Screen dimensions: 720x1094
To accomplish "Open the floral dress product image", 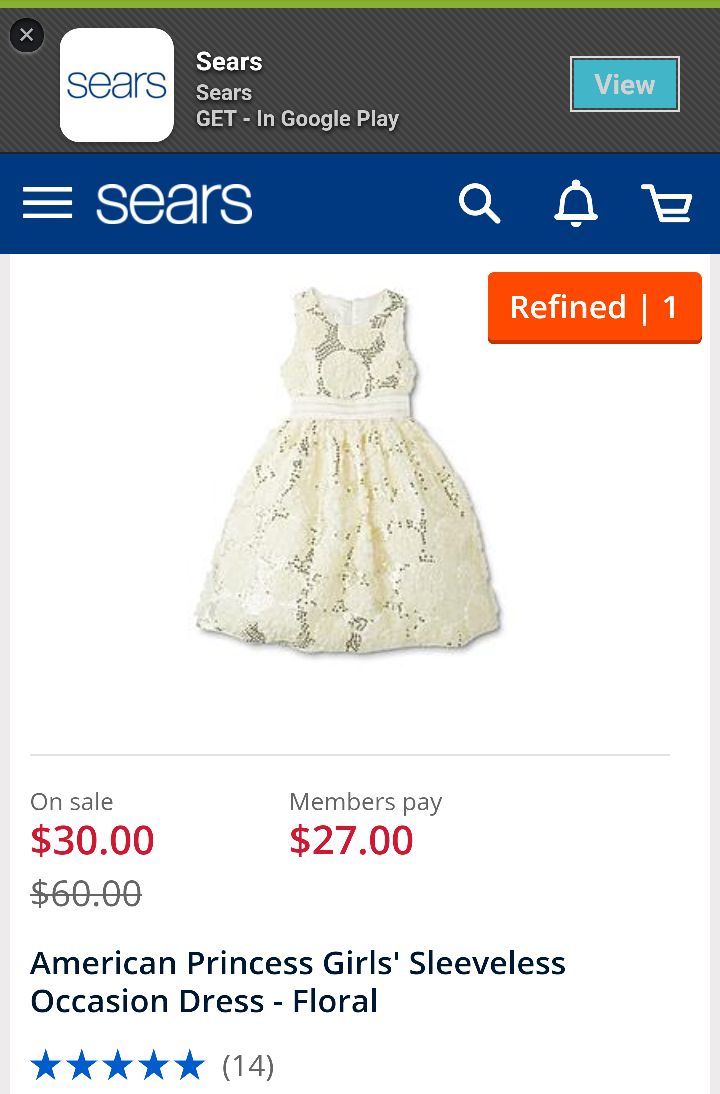I will 347,471.
